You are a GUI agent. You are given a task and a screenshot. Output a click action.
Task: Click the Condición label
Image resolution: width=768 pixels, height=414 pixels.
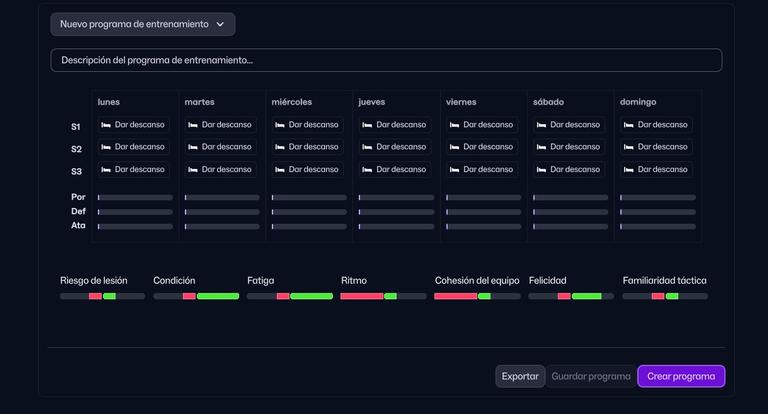[174, 281]
